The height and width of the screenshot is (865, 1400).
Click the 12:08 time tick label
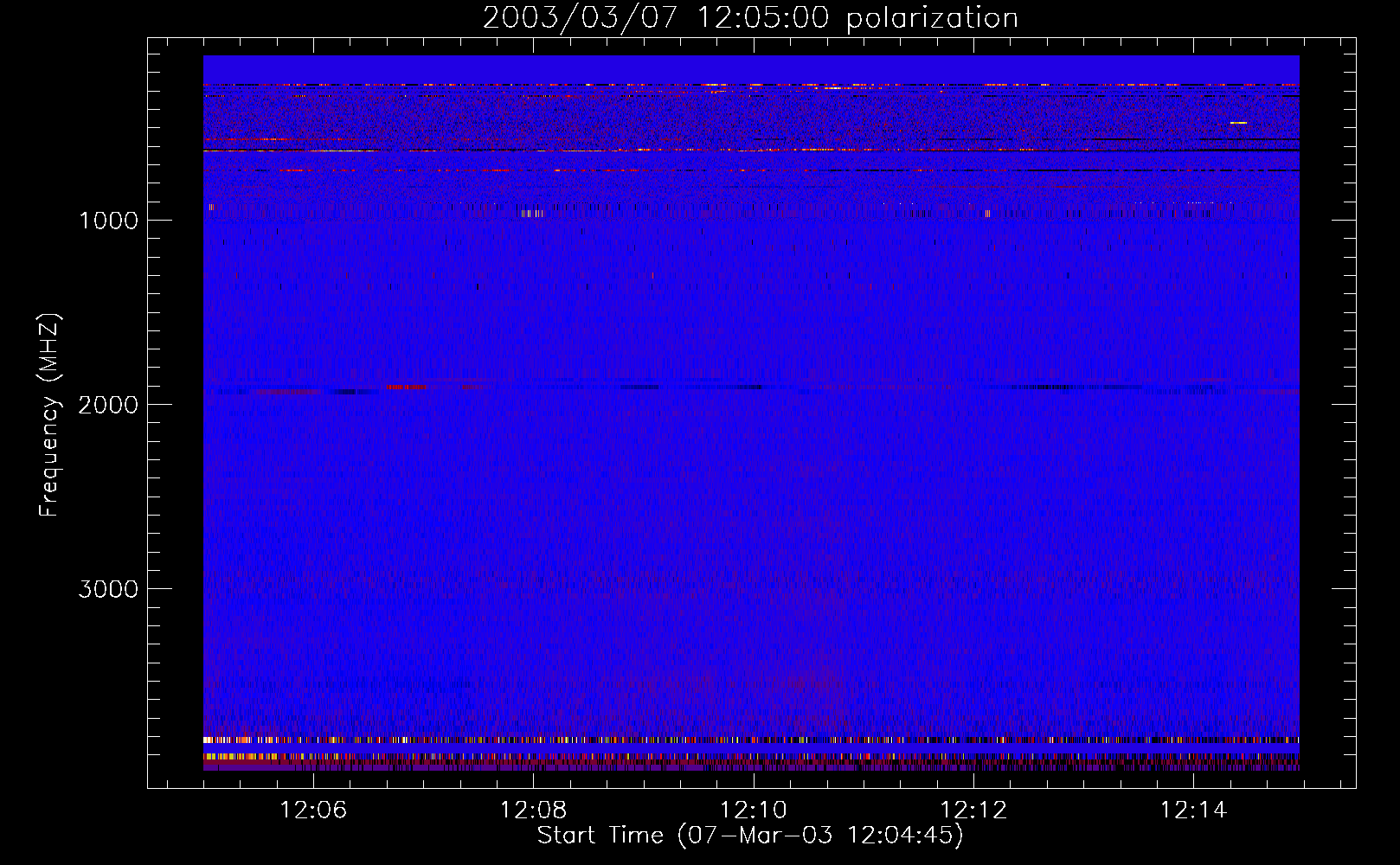pyautogui.click(x=533, y=811)
